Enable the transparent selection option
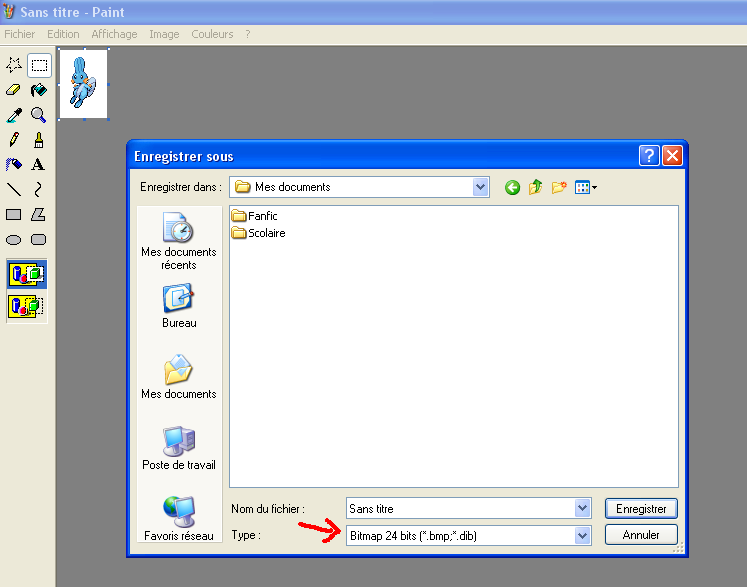 click(x=26, y=306)
